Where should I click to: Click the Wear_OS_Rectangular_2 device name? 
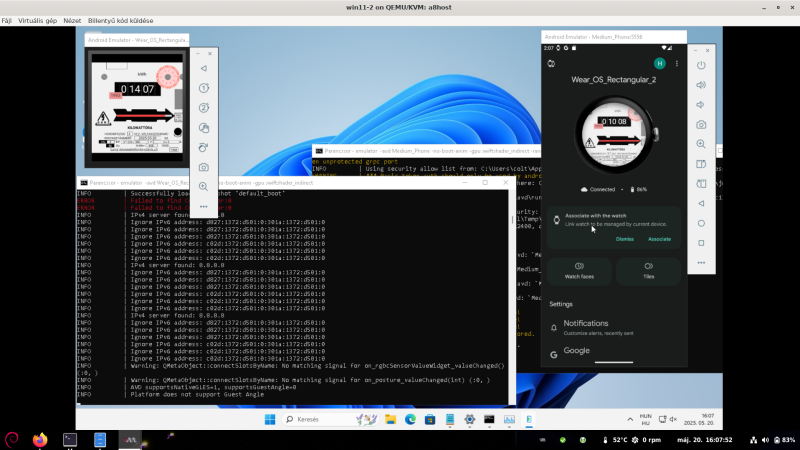pos(614,80)
